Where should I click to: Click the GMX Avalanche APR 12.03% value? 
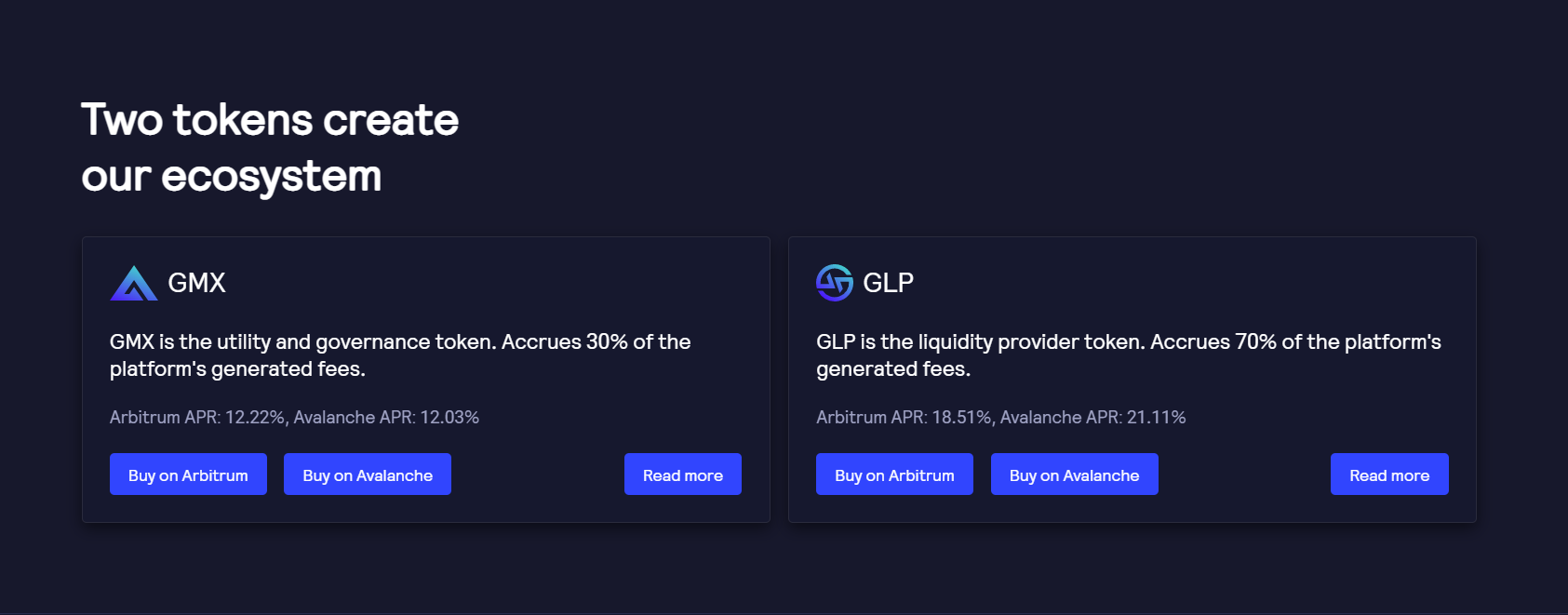pyautogui.click(x=449, y=418)
